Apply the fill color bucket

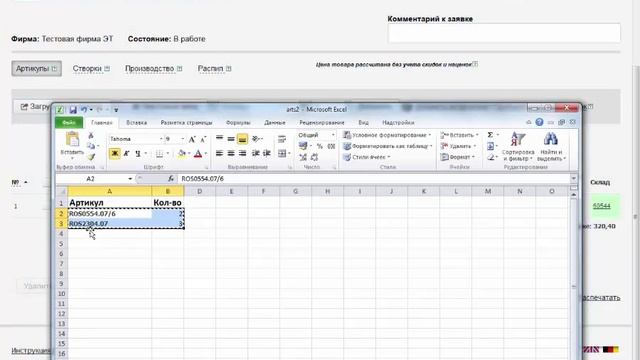(x=182, y=153)
